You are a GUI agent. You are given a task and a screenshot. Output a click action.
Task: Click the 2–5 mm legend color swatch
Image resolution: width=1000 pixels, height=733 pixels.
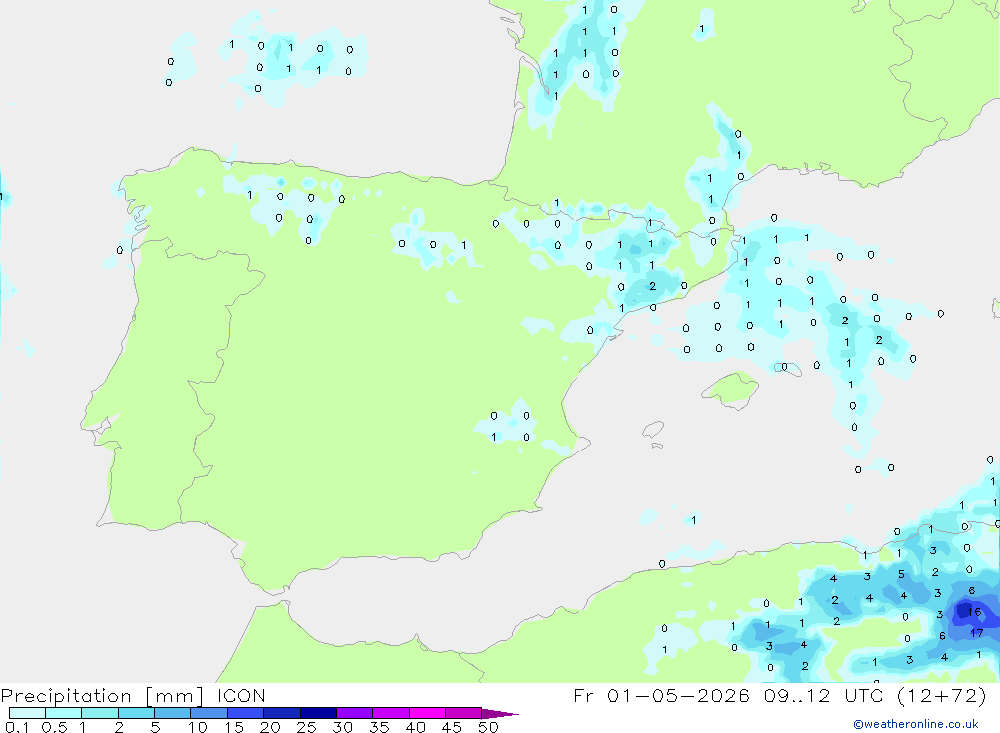[x=136, y=713]
